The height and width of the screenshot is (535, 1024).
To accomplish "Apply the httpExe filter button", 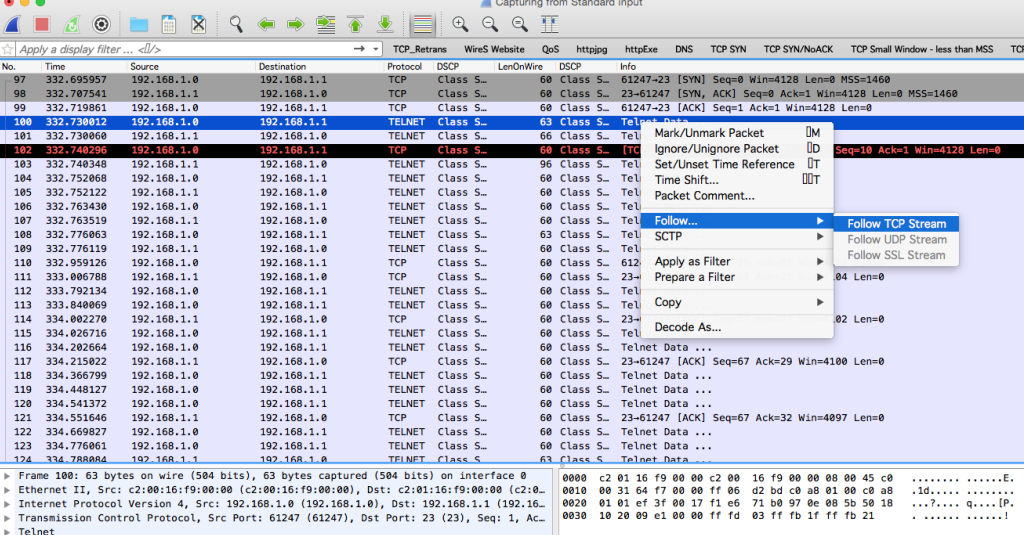I will pos(641,49).
